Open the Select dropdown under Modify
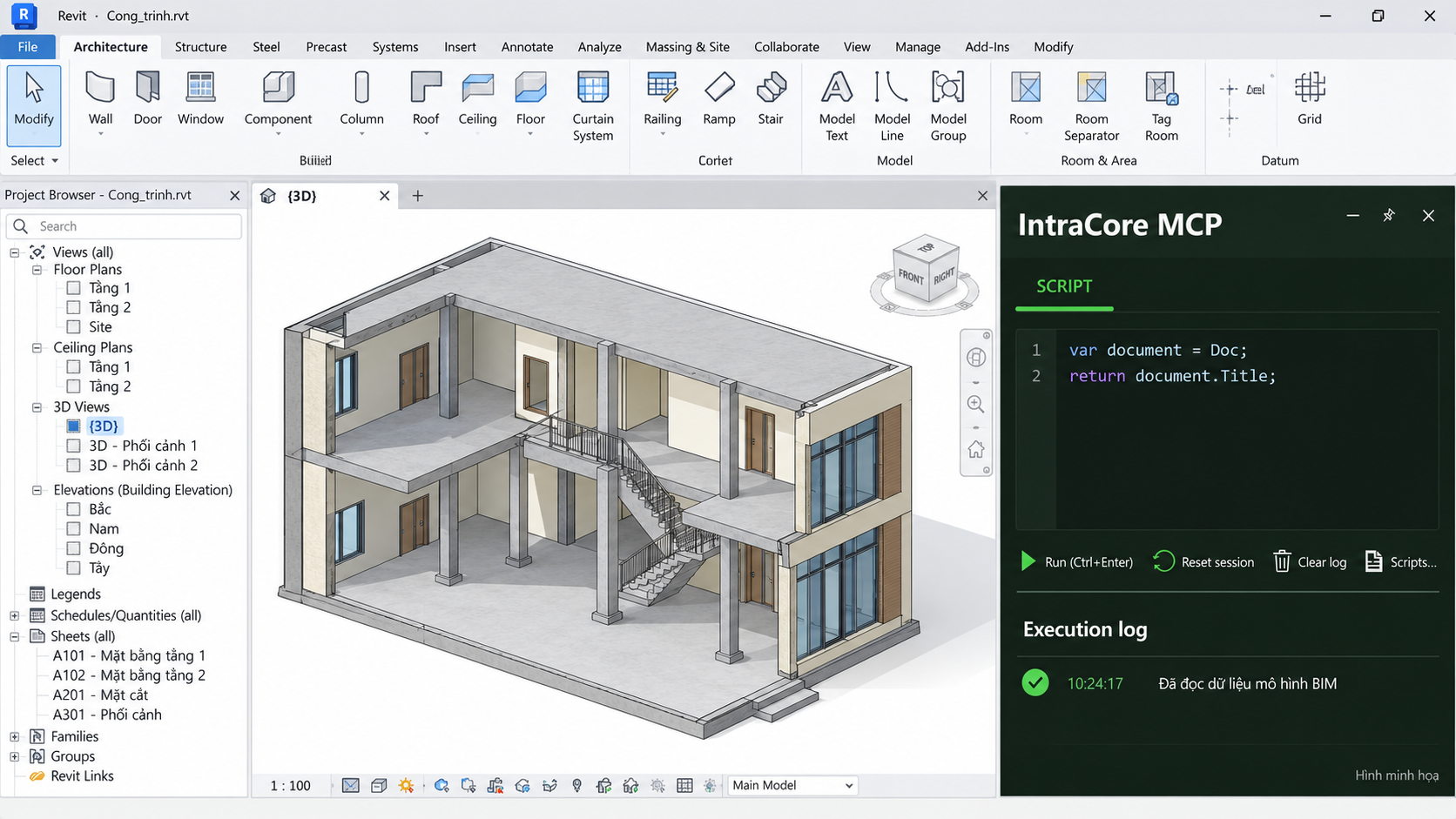The image size is (1456, 819). click(35, 160)
